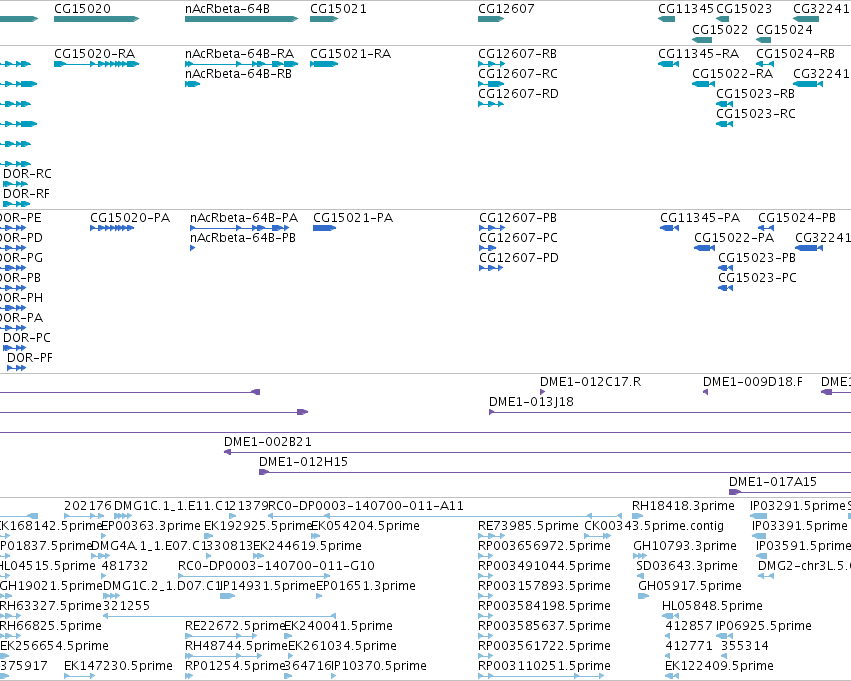Click the RP003656972.5prime EST feature
The height and width of the screenshot is (681, 851).
[486, 556]
